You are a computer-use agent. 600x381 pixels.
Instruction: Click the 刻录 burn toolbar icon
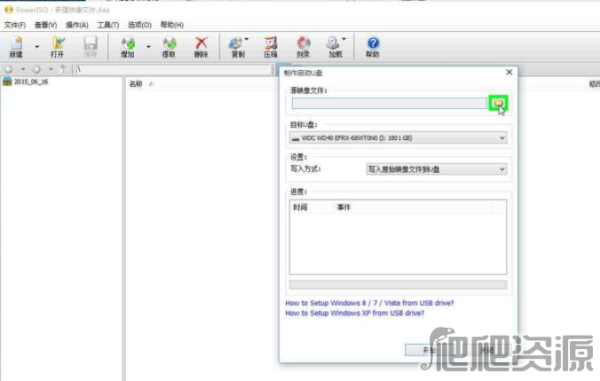pyautogui.click(x=303, y=47)
